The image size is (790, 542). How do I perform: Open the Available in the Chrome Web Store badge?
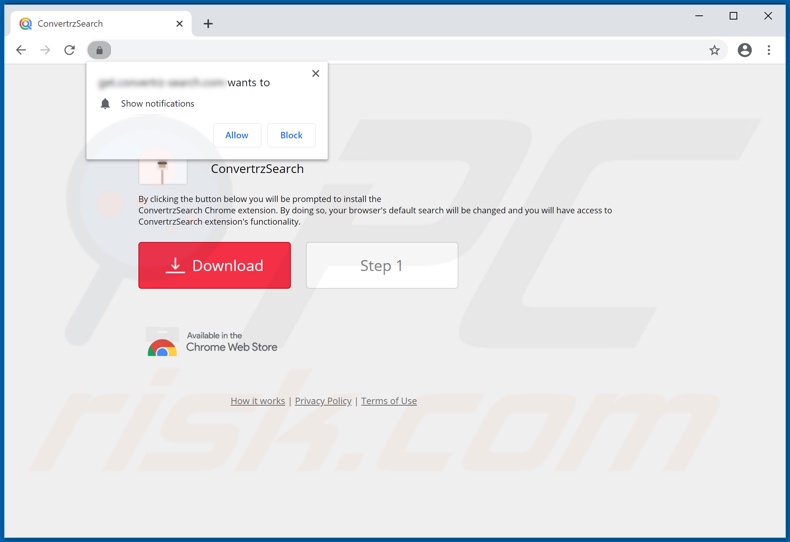[x=212, y=342]
